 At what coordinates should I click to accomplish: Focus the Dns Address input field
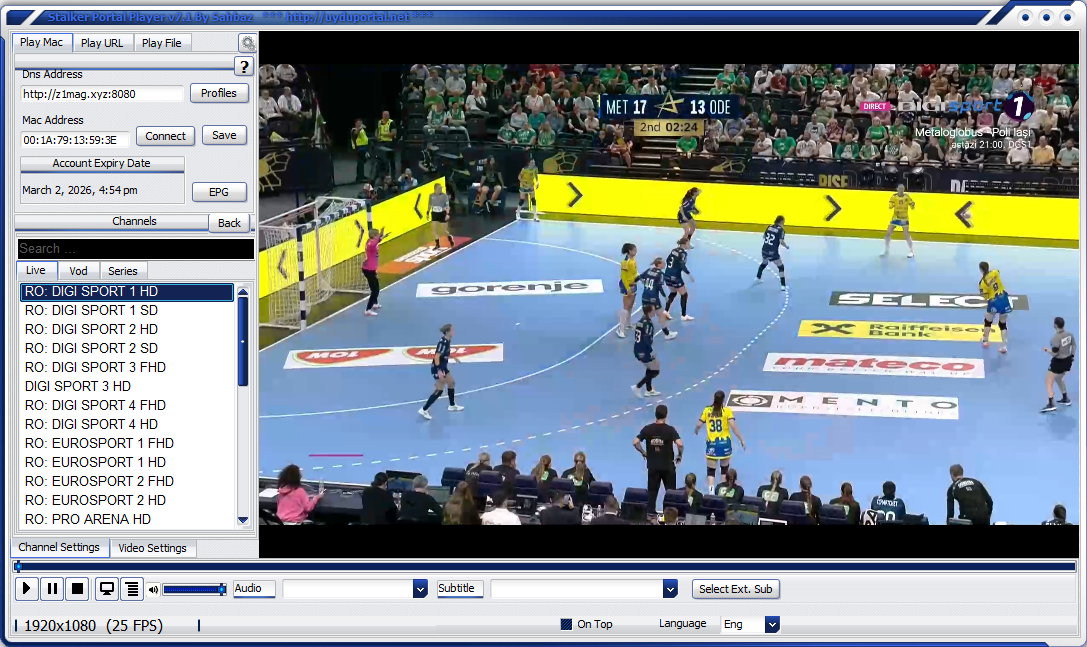(x=102, y=94)
